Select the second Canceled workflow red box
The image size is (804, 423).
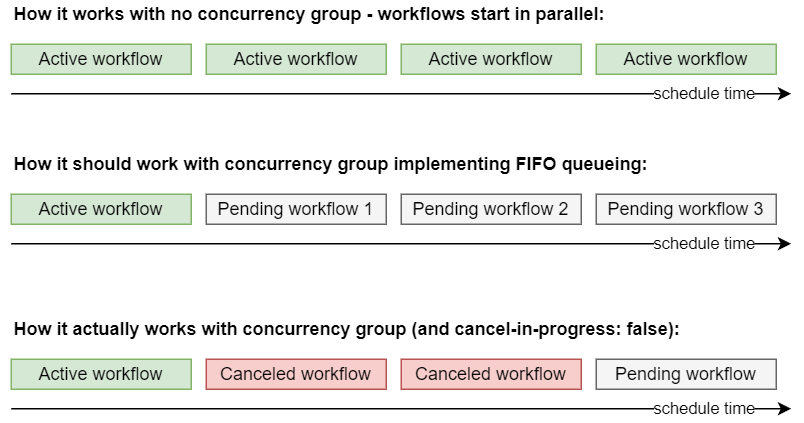tap(491, 374)
